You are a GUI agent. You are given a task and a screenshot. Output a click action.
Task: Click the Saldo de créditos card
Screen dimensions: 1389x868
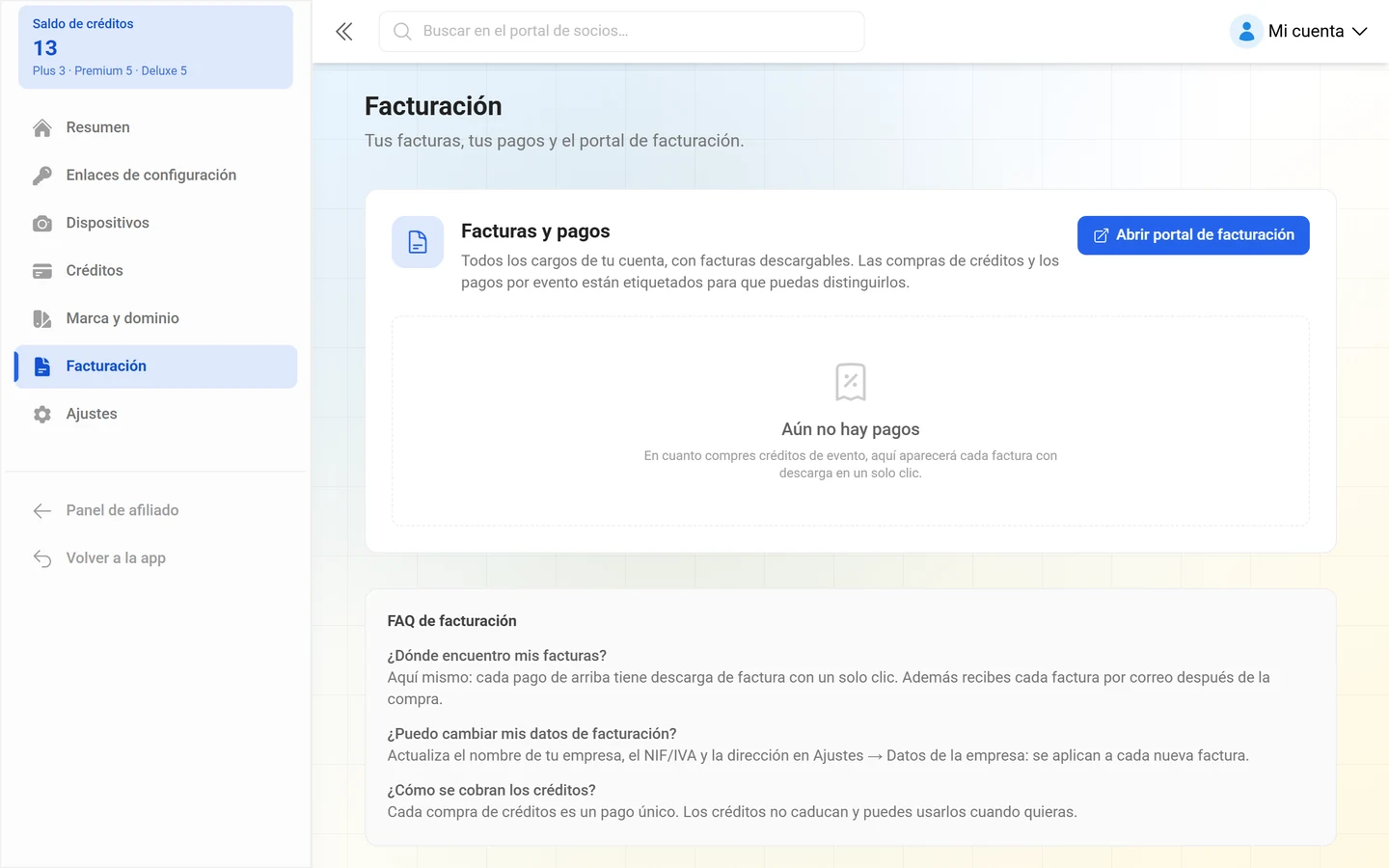[x=155, y=47]
